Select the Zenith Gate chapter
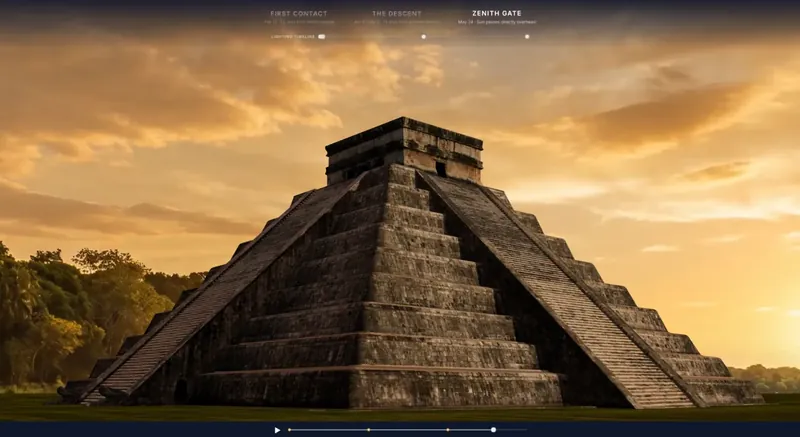 click(497, 13)
